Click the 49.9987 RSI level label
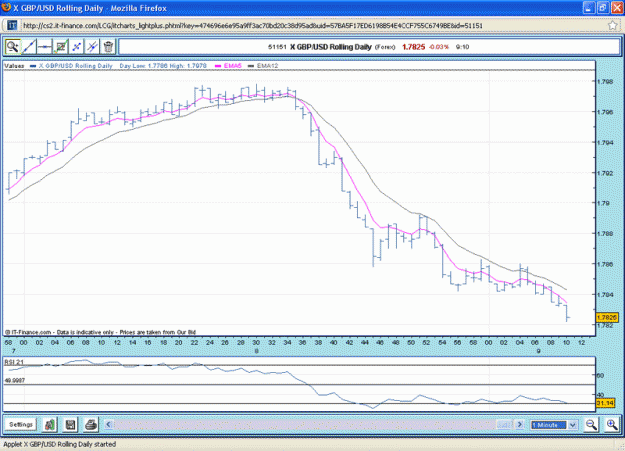Image resolution: width=625 pixels, height=451 pixels. click(x=15, y=381)
